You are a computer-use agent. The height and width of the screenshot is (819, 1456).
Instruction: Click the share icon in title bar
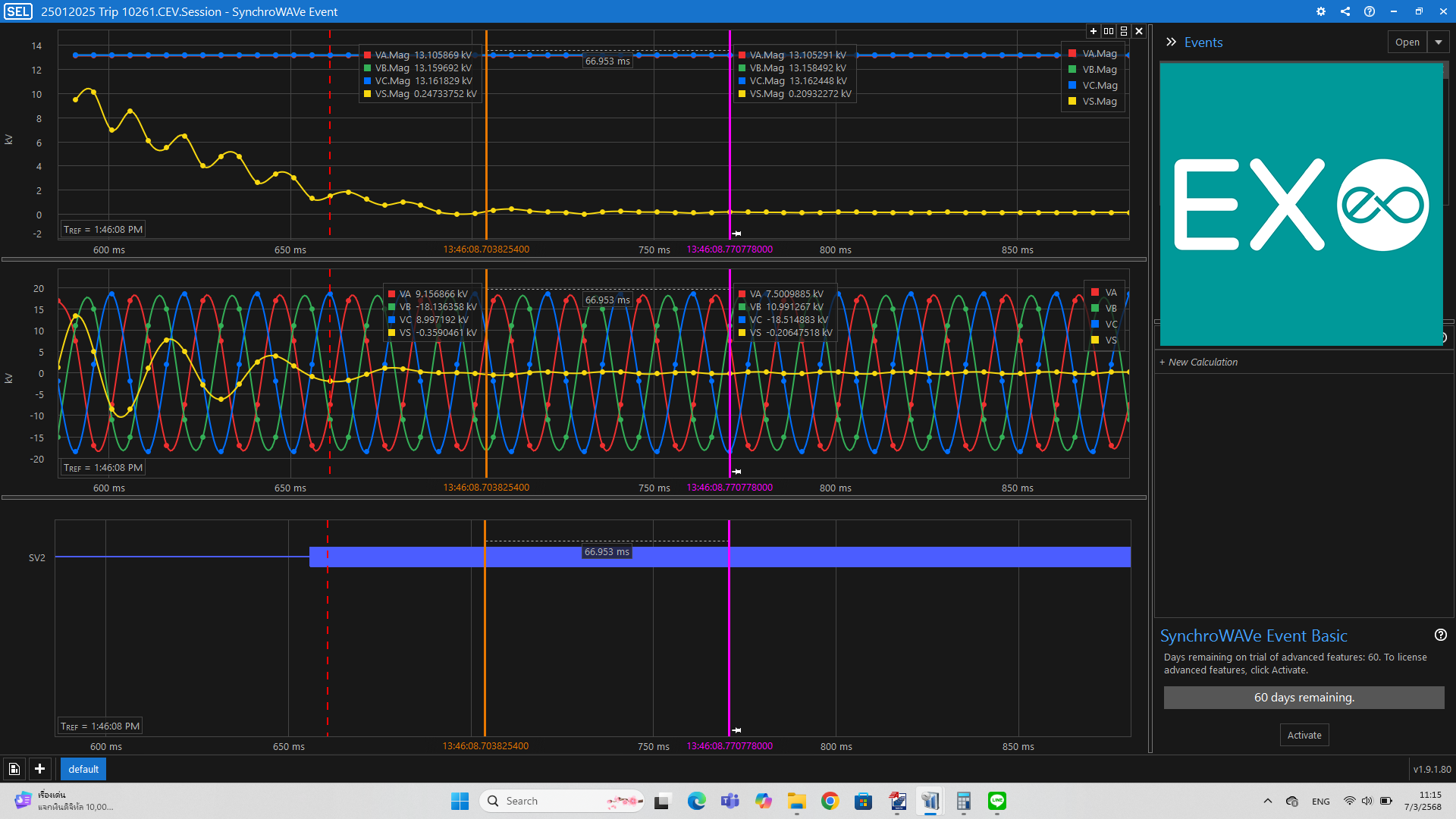click(x=1345, y=11)
